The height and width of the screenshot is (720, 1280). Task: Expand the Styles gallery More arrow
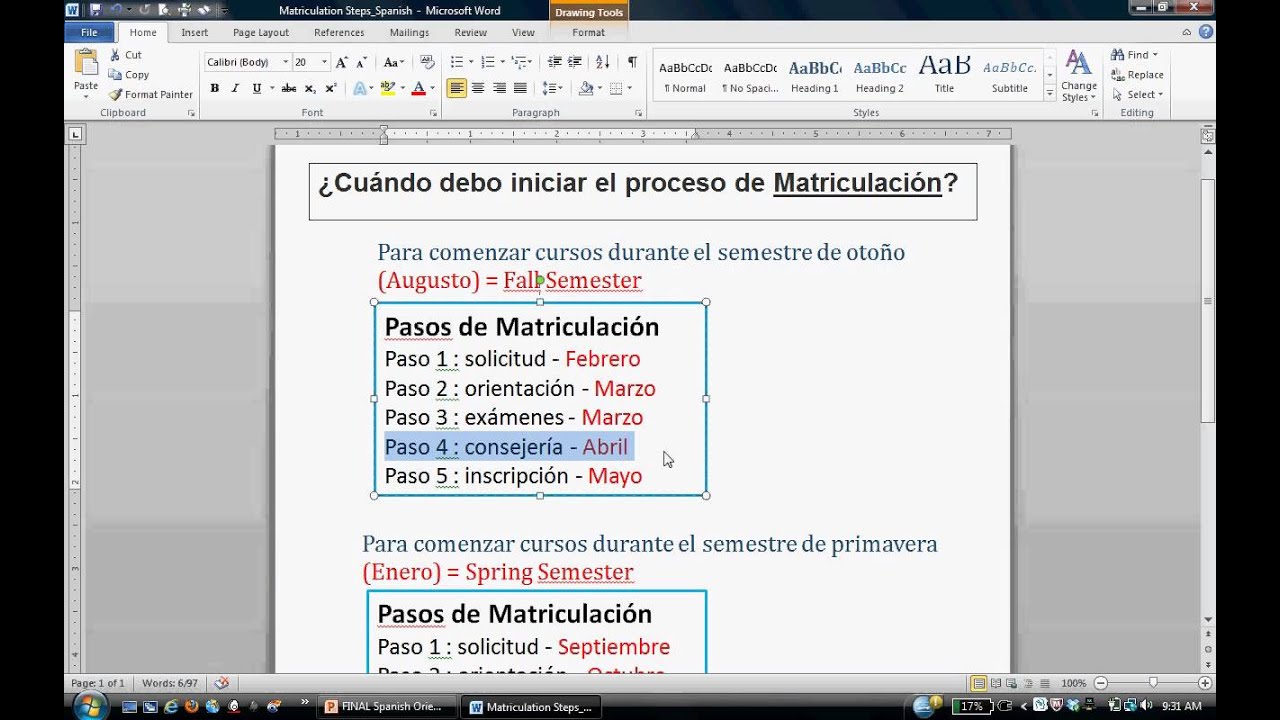click(x=1049, y=93)
